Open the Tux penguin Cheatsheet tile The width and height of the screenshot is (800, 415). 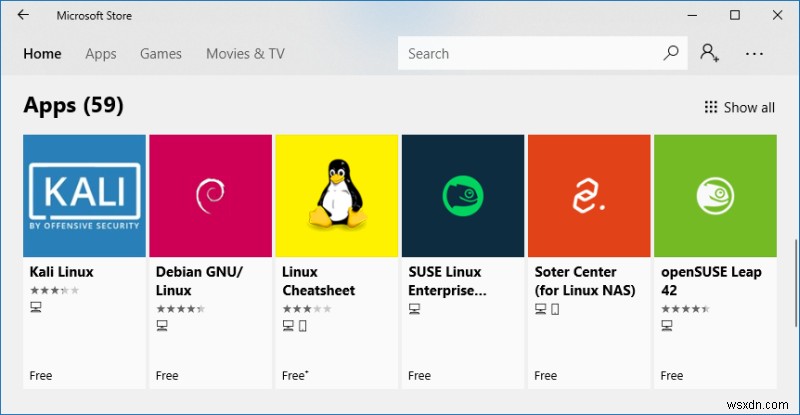point(337,196)
